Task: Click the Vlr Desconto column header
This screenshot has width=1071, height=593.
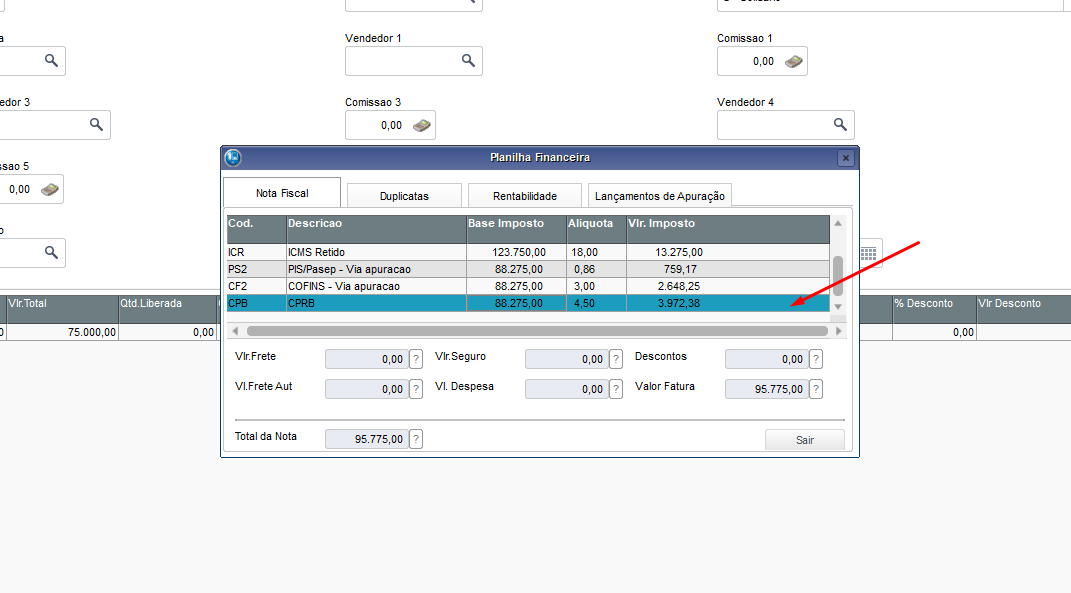Action: pos(1023,309)
